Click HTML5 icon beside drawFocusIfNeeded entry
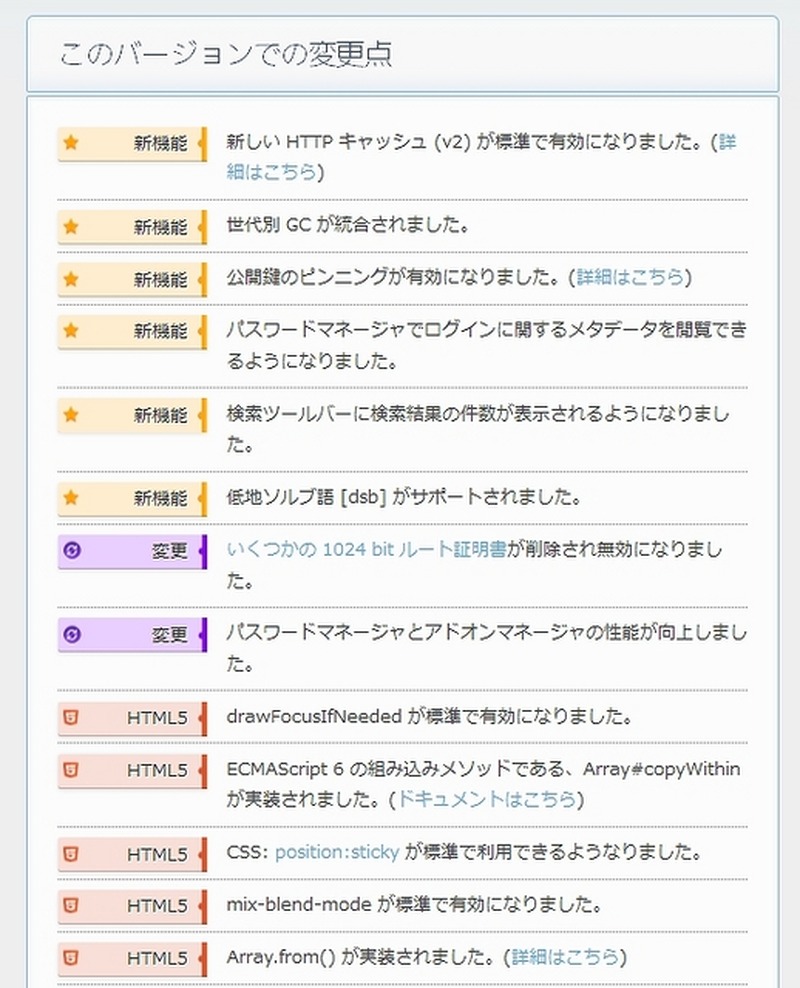Screen dimensions: 800x988 pos(71,717)
